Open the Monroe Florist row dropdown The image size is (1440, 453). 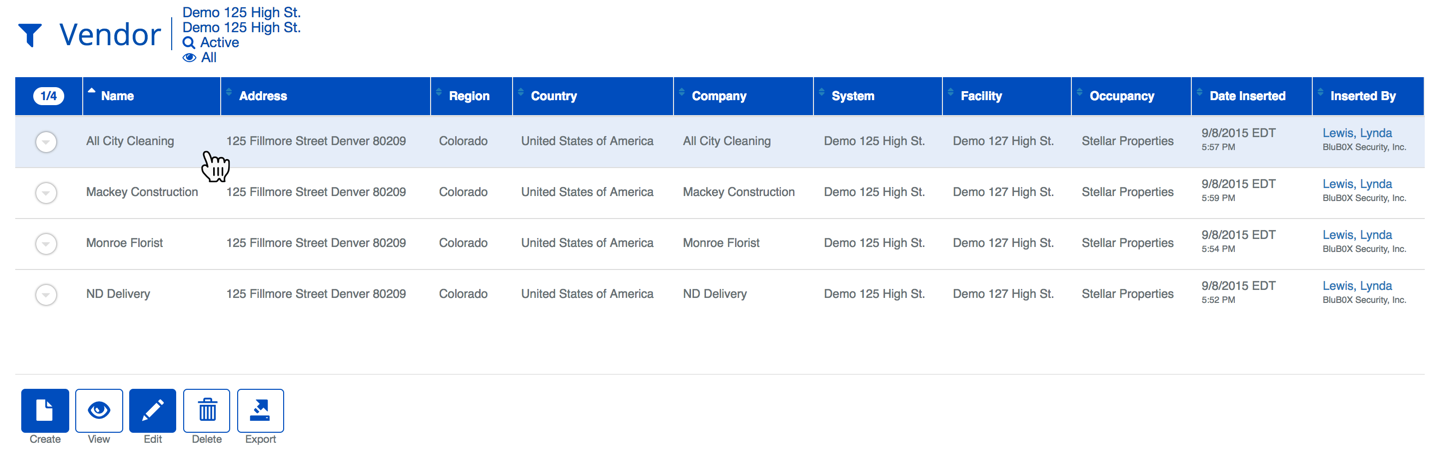pyautogui.click(x=46, y=244)
